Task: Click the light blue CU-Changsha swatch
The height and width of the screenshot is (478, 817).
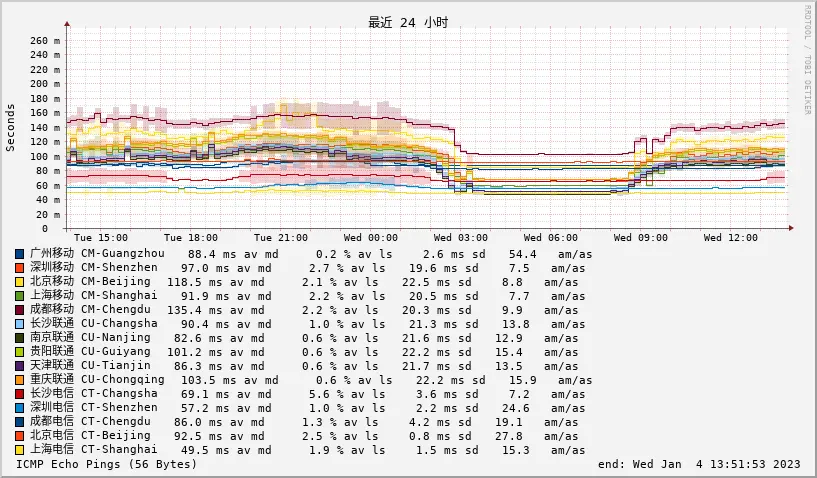Action: (x=20, y=324)
